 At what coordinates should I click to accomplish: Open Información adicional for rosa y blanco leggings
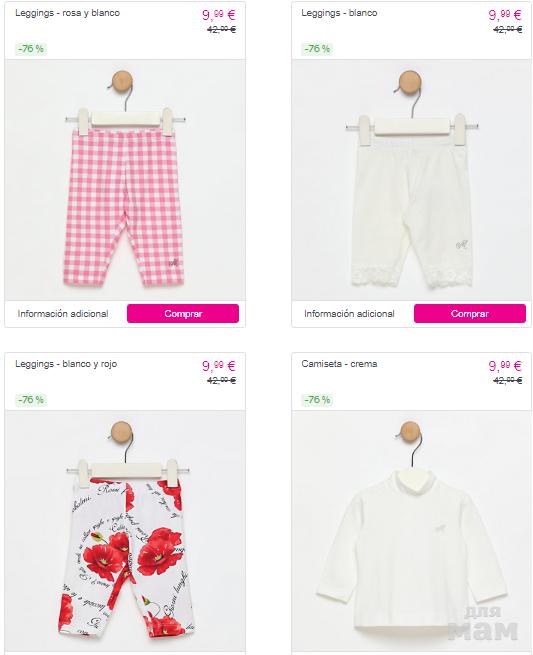pyautogui.click(x=63, y=313)
